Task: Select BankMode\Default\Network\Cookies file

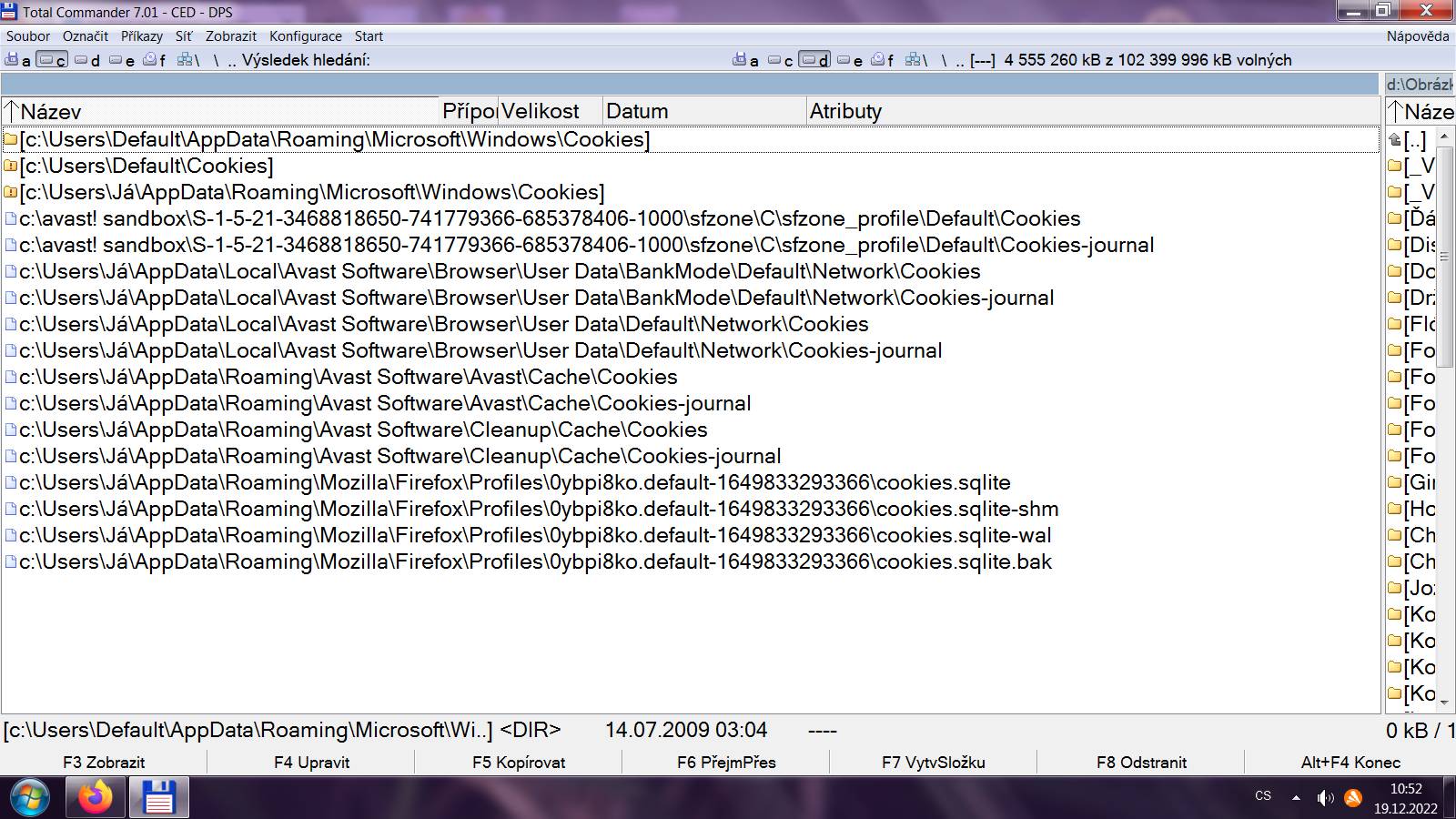Action: (x=691, y=271)
